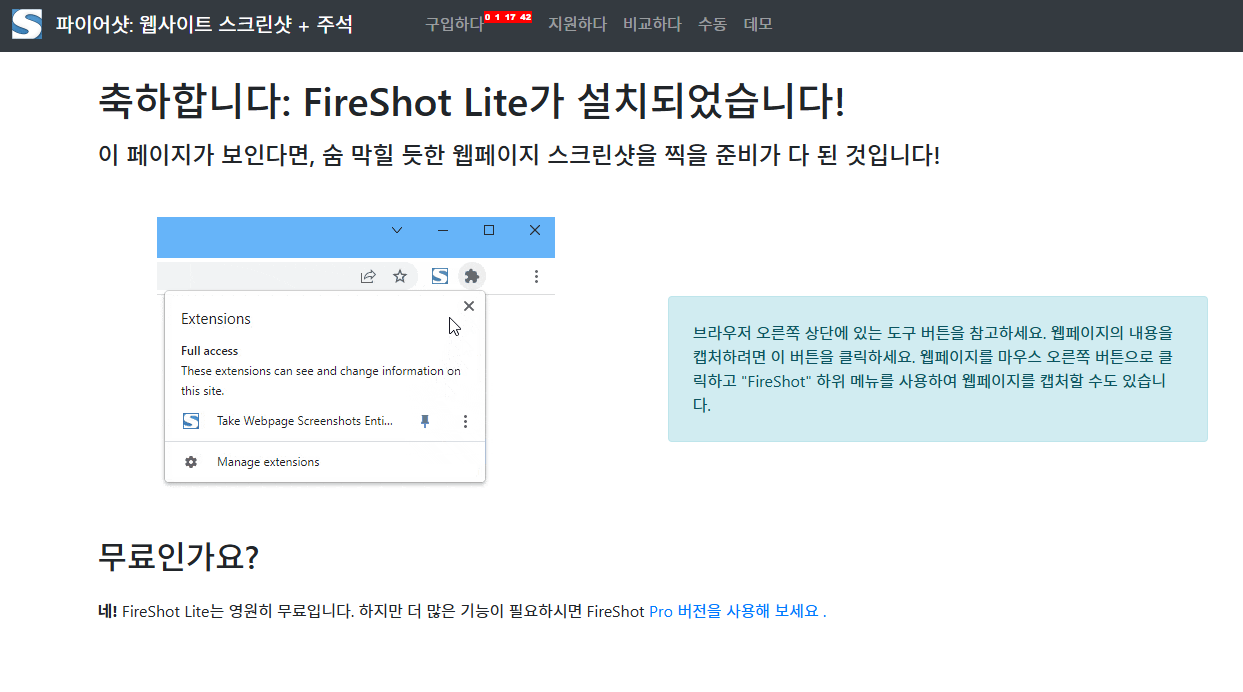
Task: Expand the chevron-down tab search in illustration
Action: coord(397,230)
